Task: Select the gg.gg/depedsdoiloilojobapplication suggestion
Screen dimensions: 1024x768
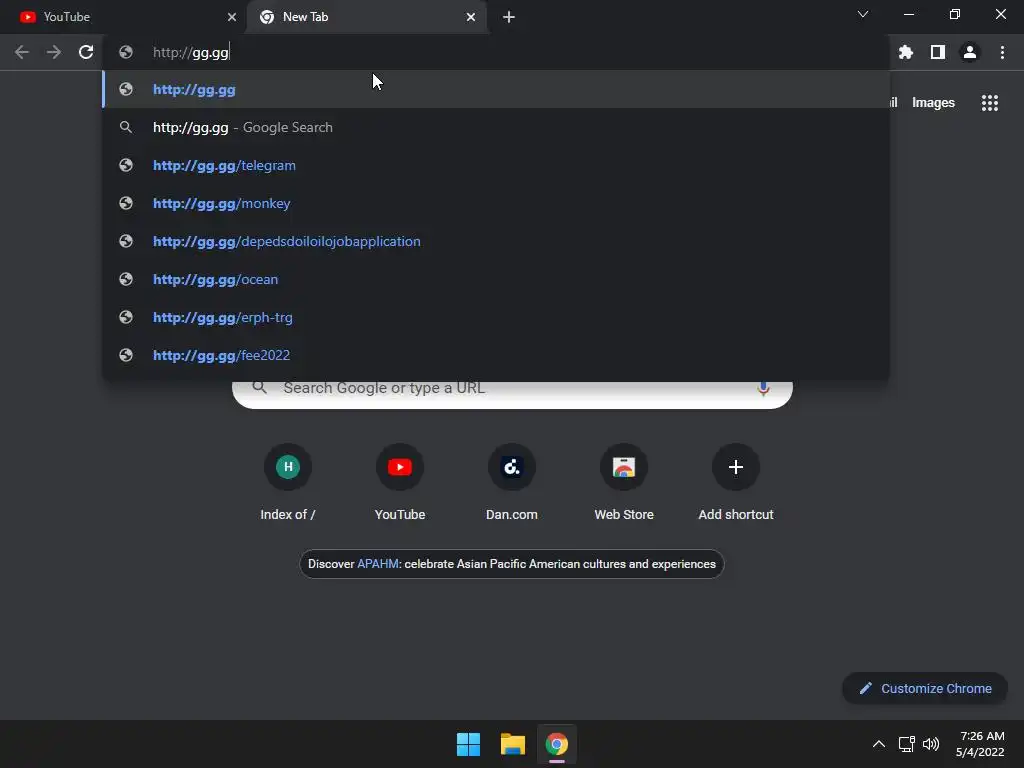Action: [496, 241]
